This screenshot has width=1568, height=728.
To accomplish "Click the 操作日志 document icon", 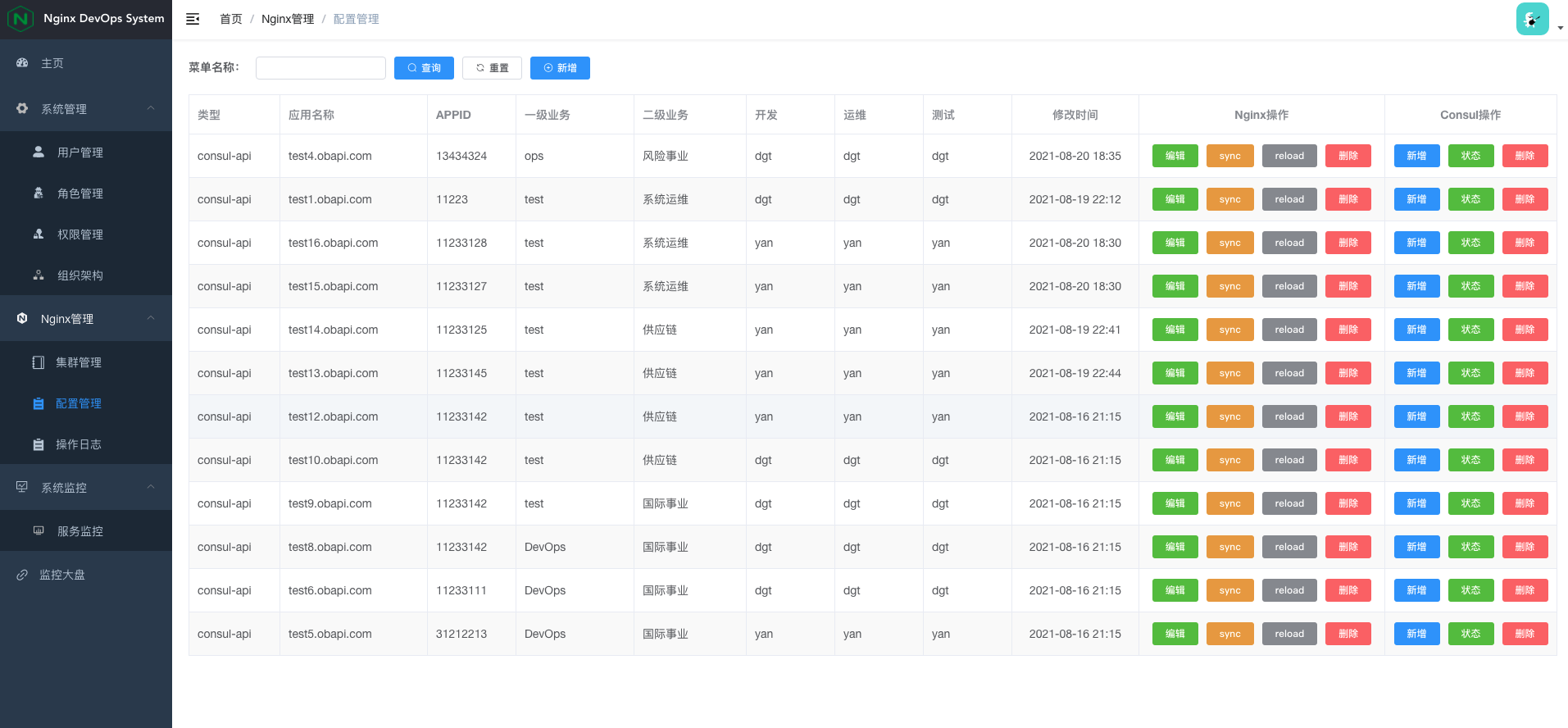I will pos(39,444).
